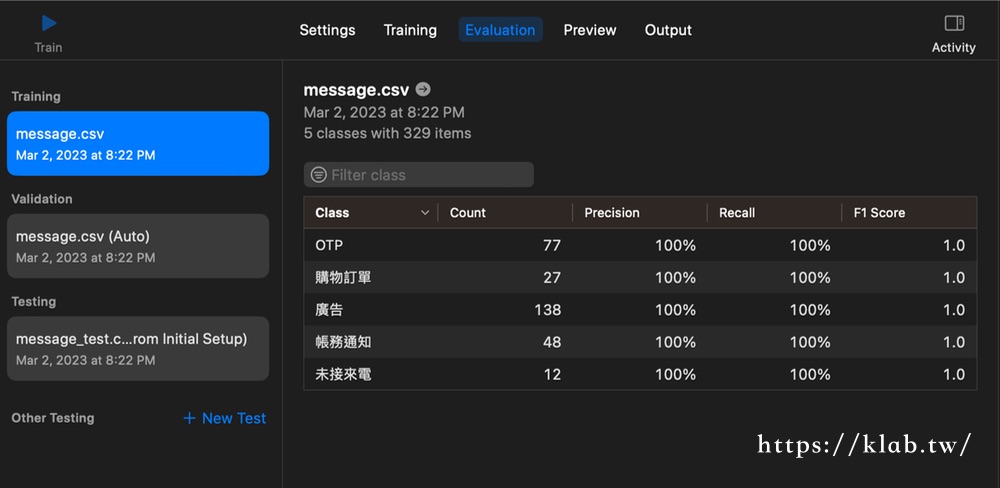
Task: Select the Evaluation tab
Action: click(500, 30)
